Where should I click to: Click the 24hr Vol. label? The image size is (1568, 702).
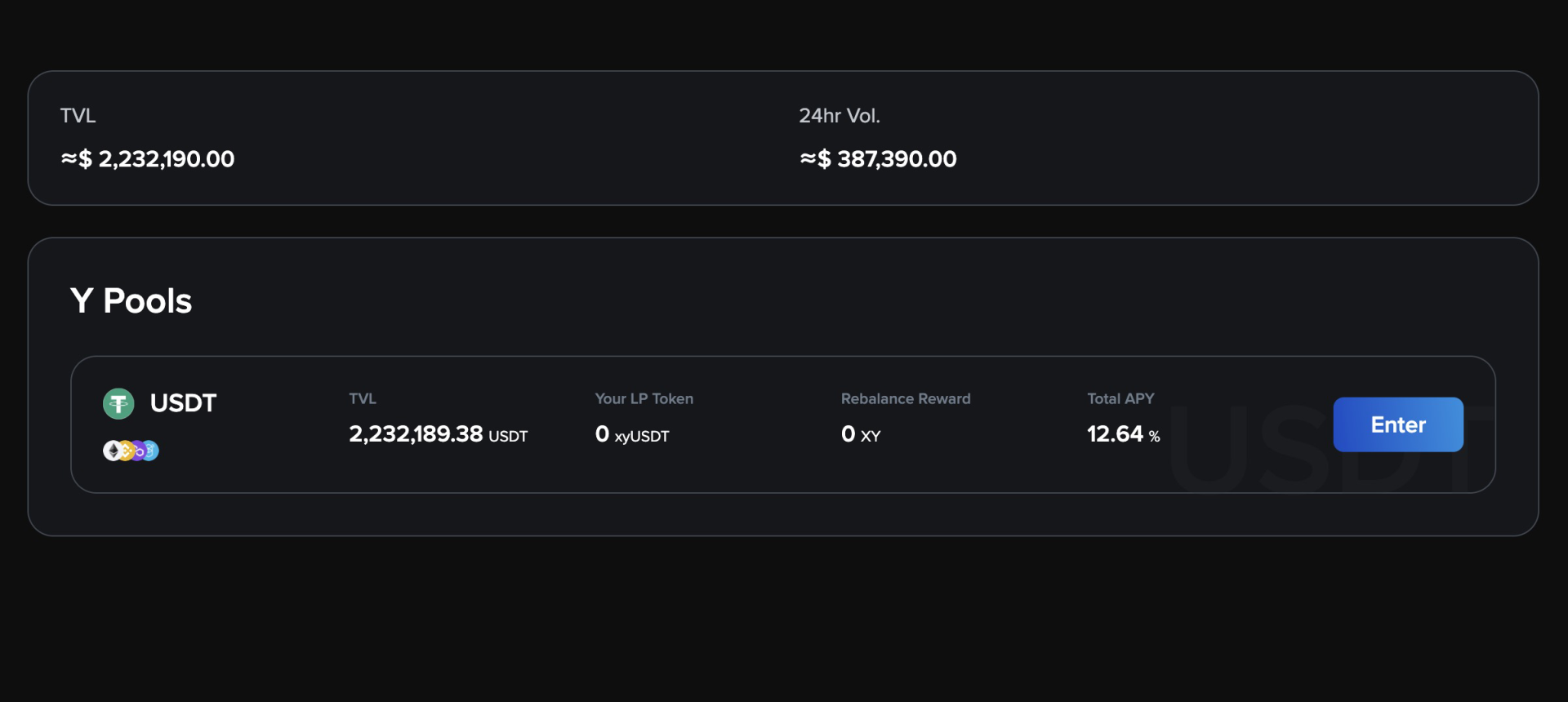(839, 116)
